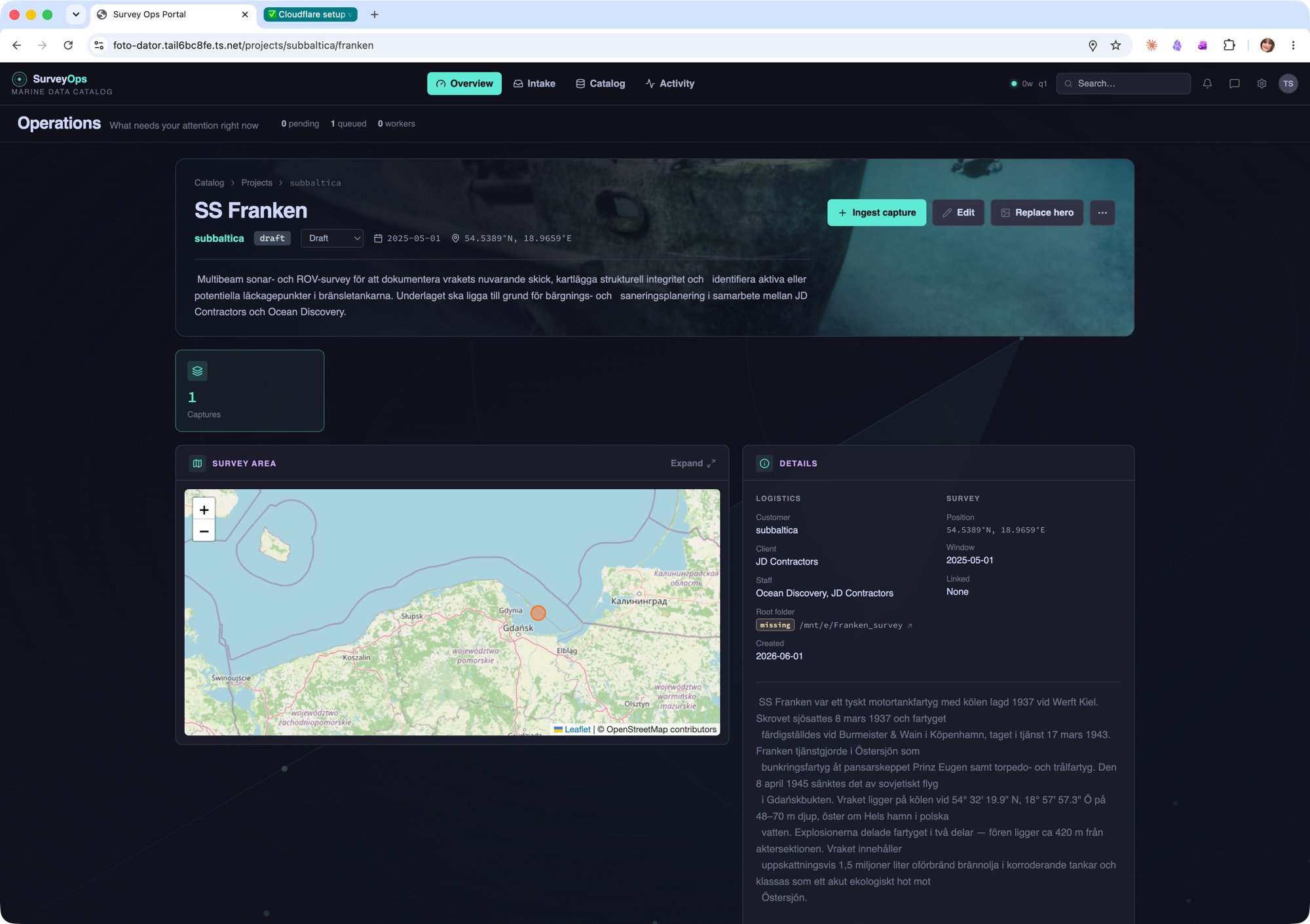Switch to the Cloudflare setup tab group

pos(310,14)
